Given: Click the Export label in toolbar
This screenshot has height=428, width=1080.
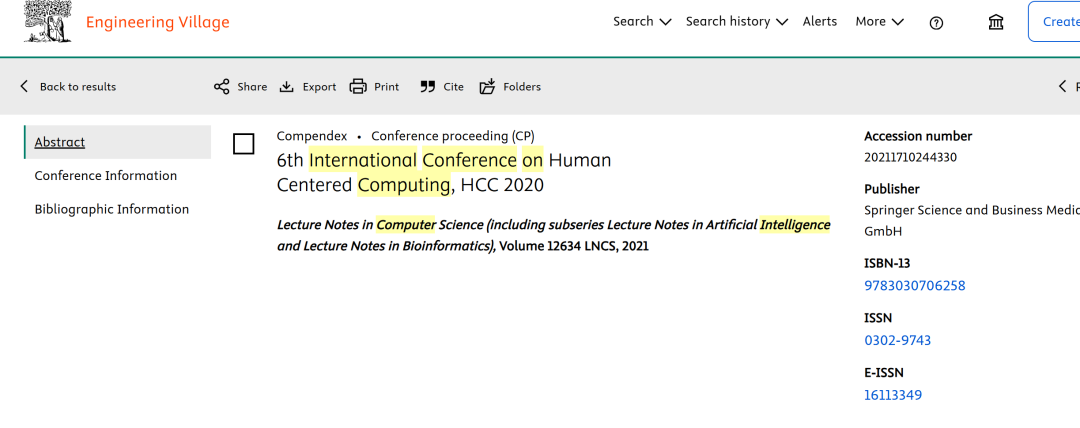Looking at the screenshot, I should pyautogui.click(x=320, y=87).
